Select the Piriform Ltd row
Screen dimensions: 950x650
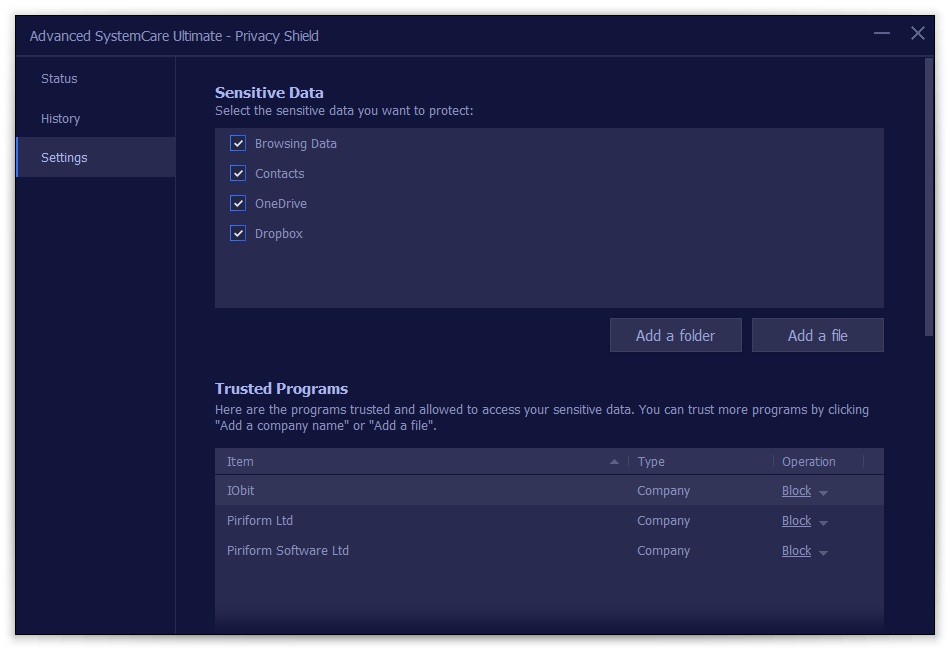[549, 521]
